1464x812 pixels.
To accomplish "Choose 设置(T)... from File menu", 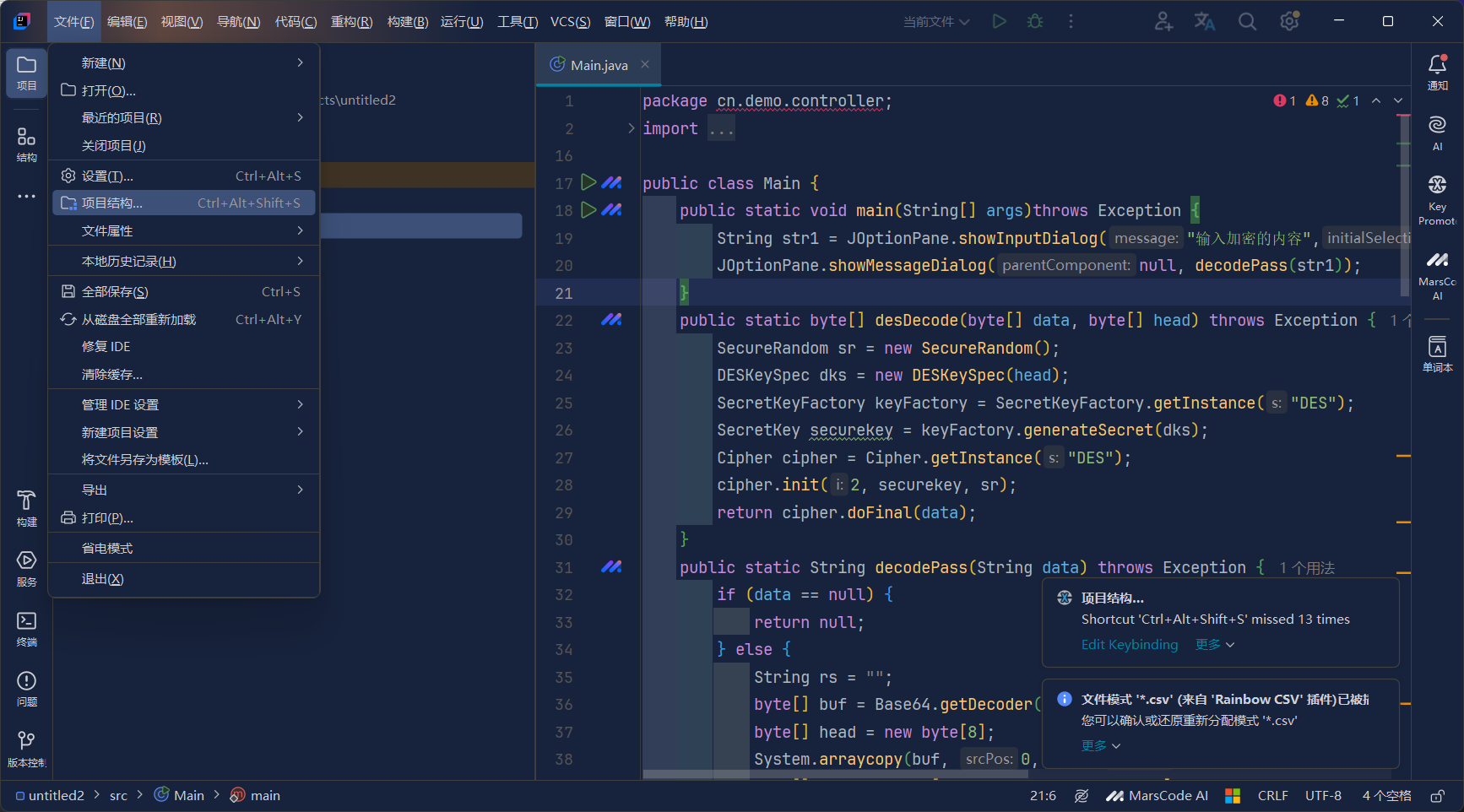I will [x=184, y=176].
